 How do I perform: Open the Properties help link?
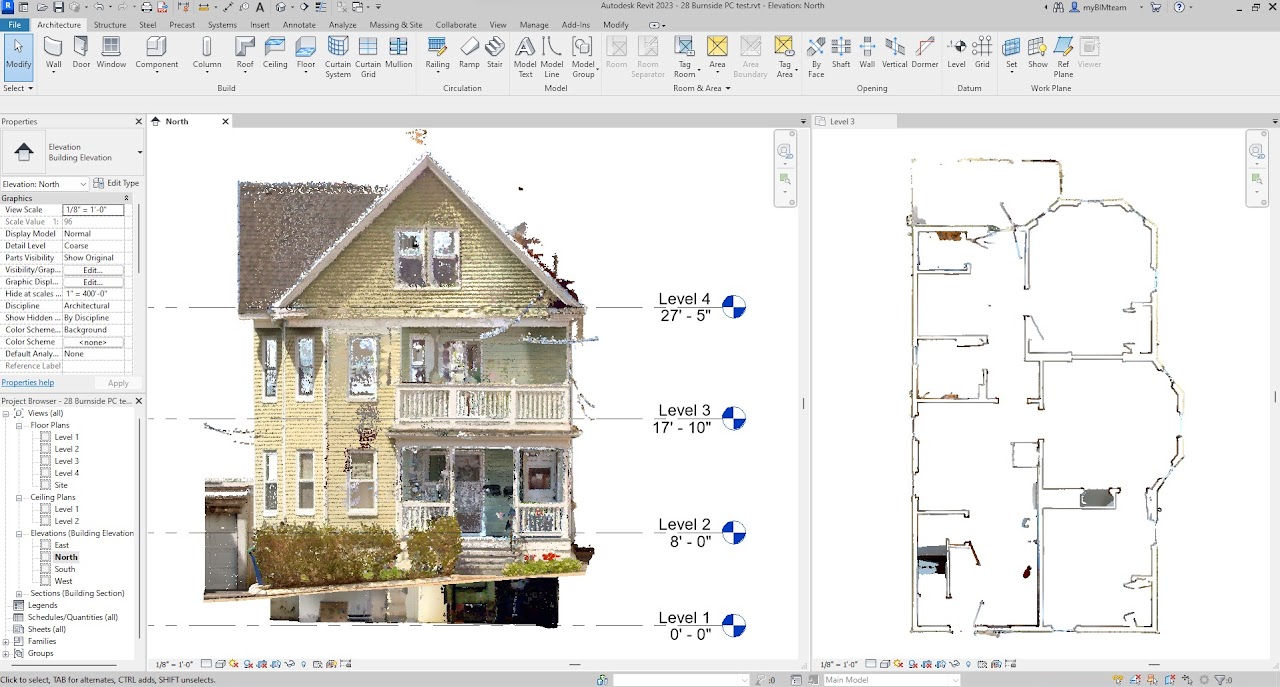tap(28, 382)
